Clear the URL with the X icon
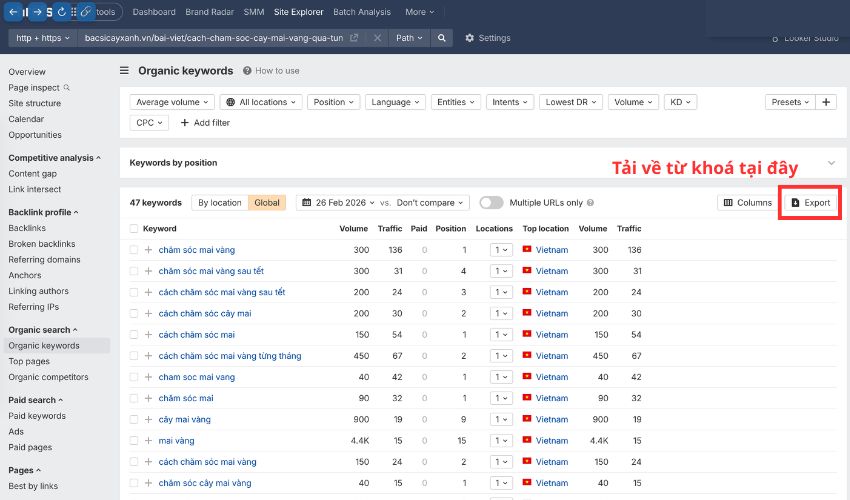 pyautogui.click(x=377, y=38)
